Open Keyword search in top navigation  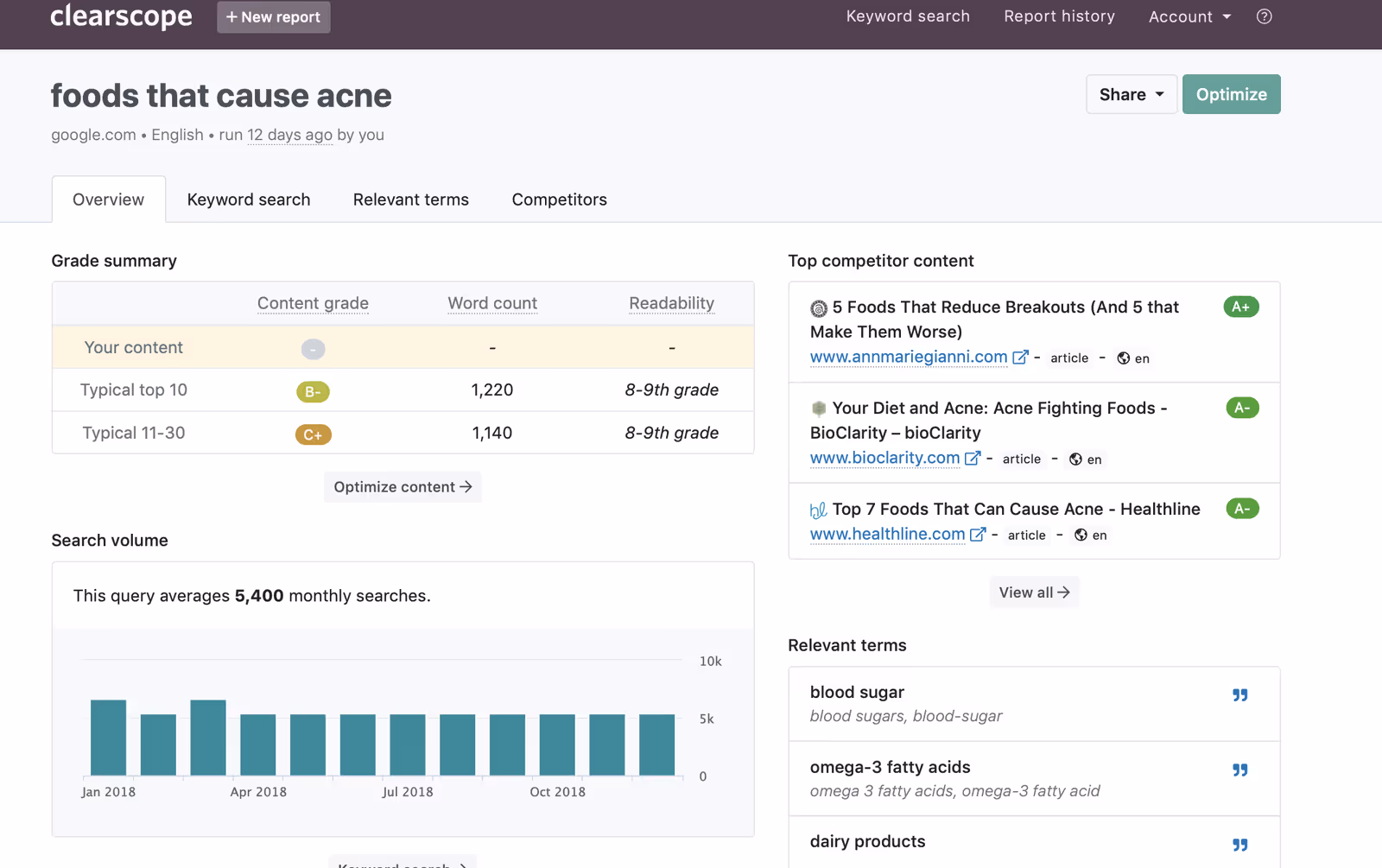coord(908,16)
